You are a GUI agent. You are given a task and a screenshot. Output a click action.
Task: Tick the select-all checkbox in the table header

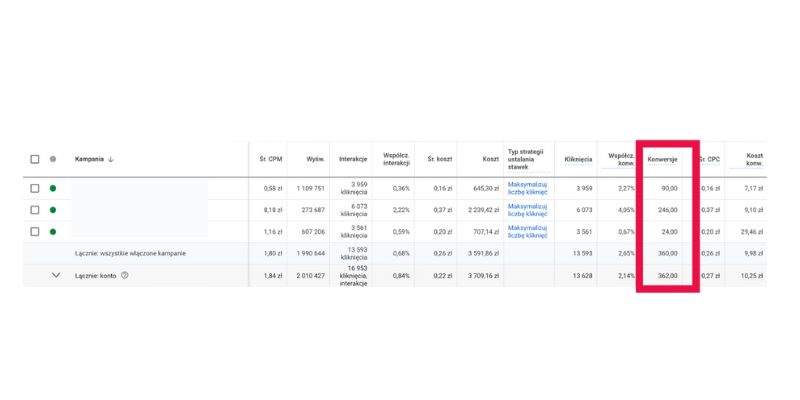pyautogui.click(x=34, y=159)
